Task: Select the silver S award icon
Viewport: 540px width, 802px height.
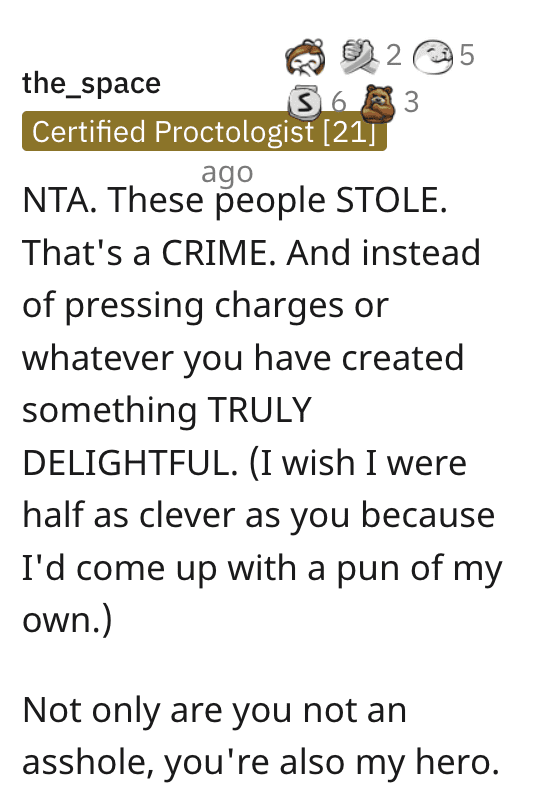Action: point(304,102)
